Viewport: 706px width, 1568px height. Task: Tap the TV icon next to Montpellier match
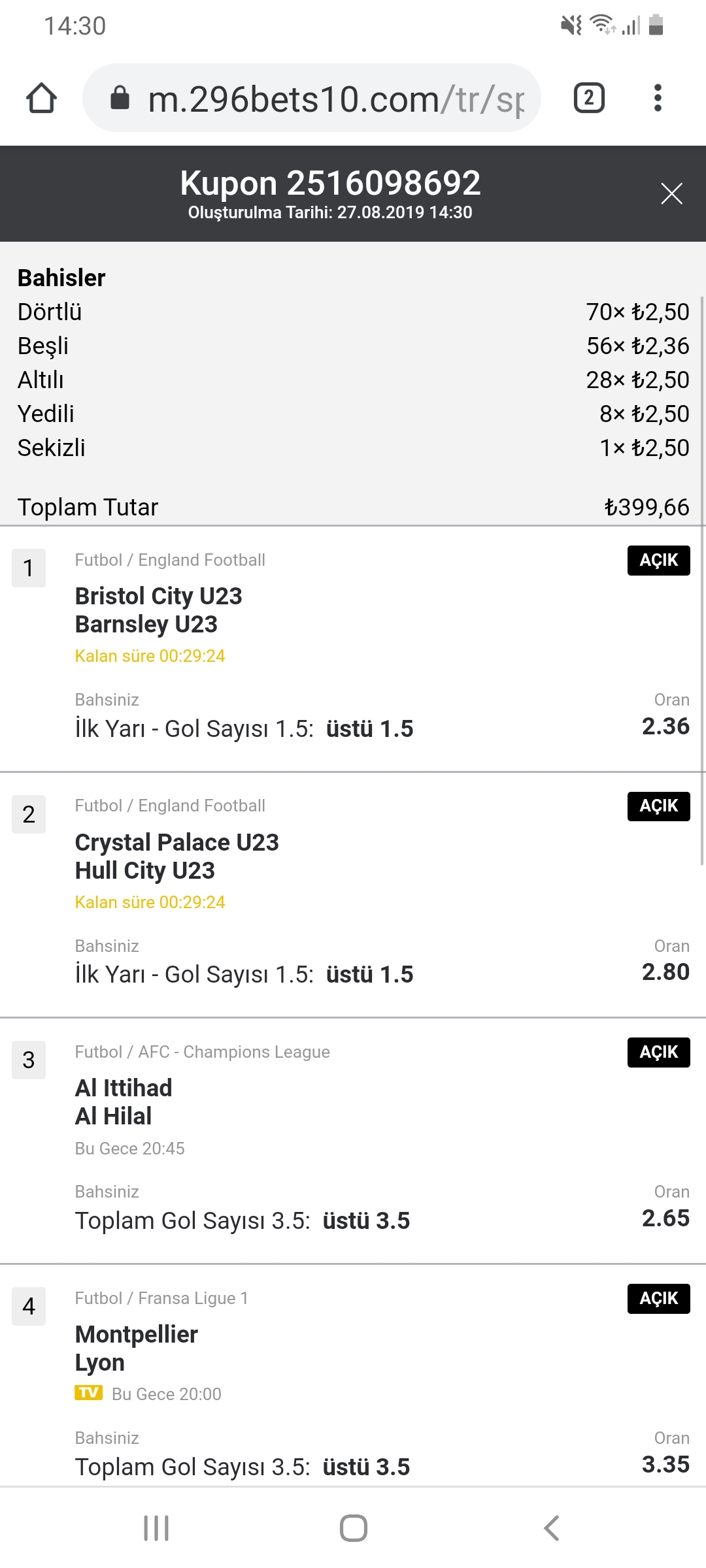(x=88, y=1392)
